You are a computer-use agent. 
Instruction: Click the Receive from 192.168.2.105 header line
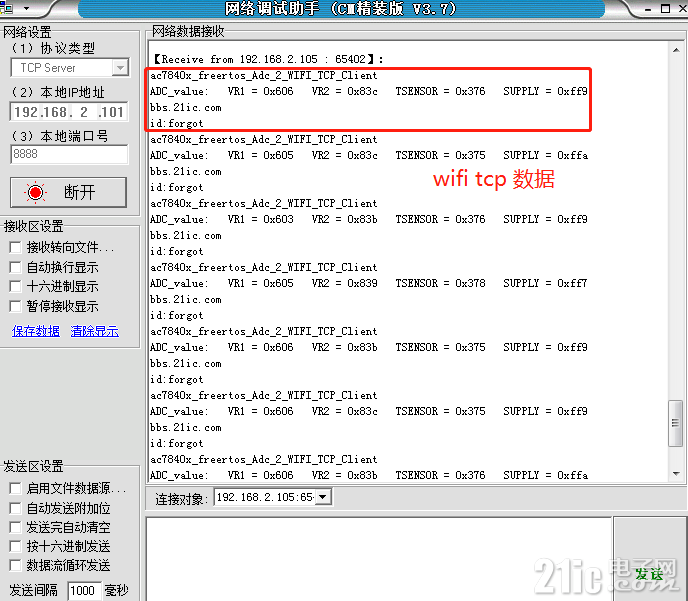coord(268,59)
